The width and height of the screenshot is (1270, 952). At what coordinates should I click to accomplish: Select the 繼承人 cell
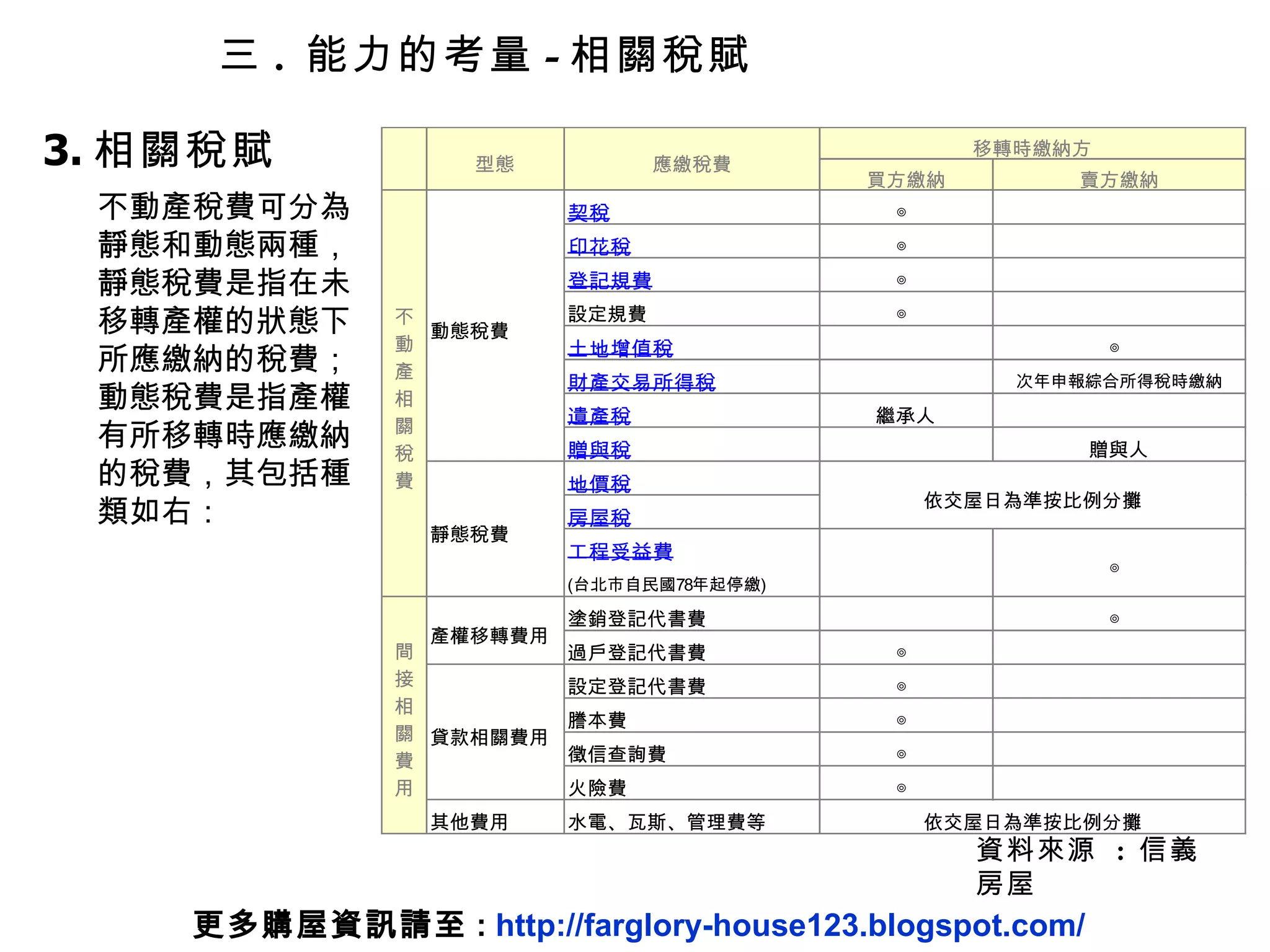point(906,410)
